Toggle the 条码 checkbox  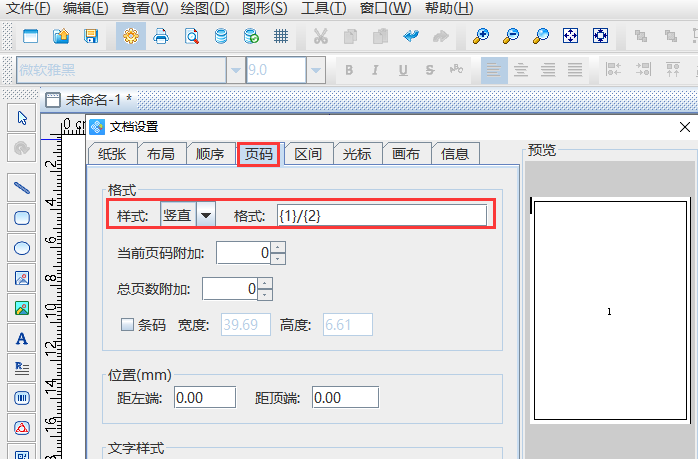127,324
